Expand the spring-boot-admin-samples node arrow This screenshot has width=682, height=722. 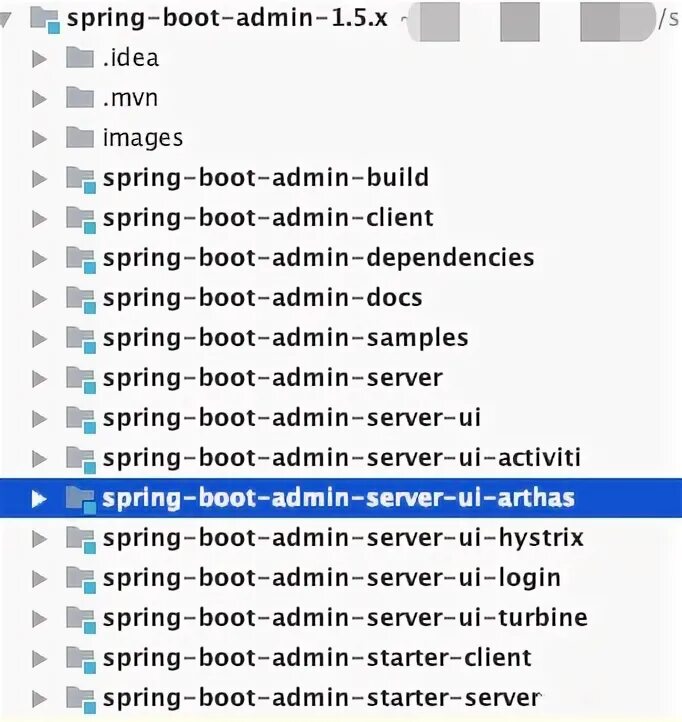[39, 339]
